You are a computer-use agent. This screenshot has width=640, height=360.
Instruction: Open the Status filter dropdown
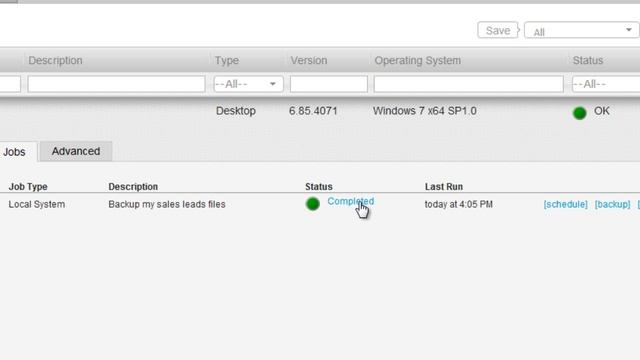pyautogui.click(x=606, y=84)
